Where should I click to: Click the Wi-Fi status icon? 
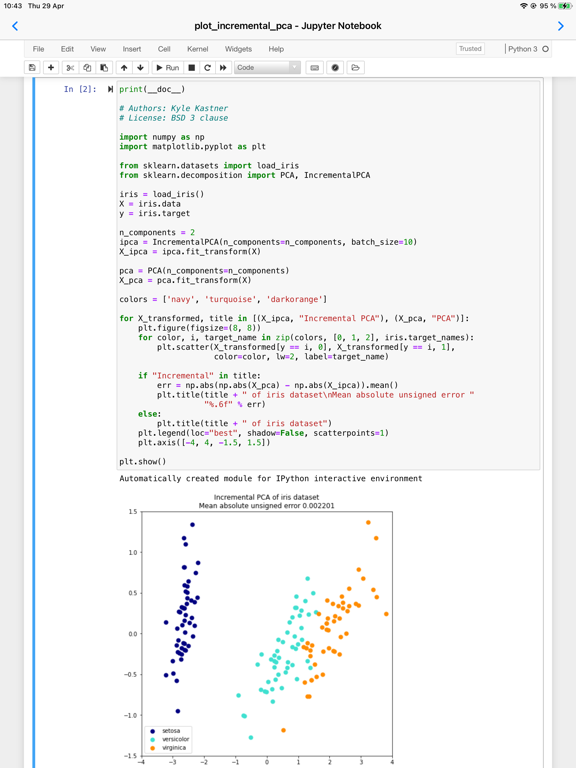524,6
